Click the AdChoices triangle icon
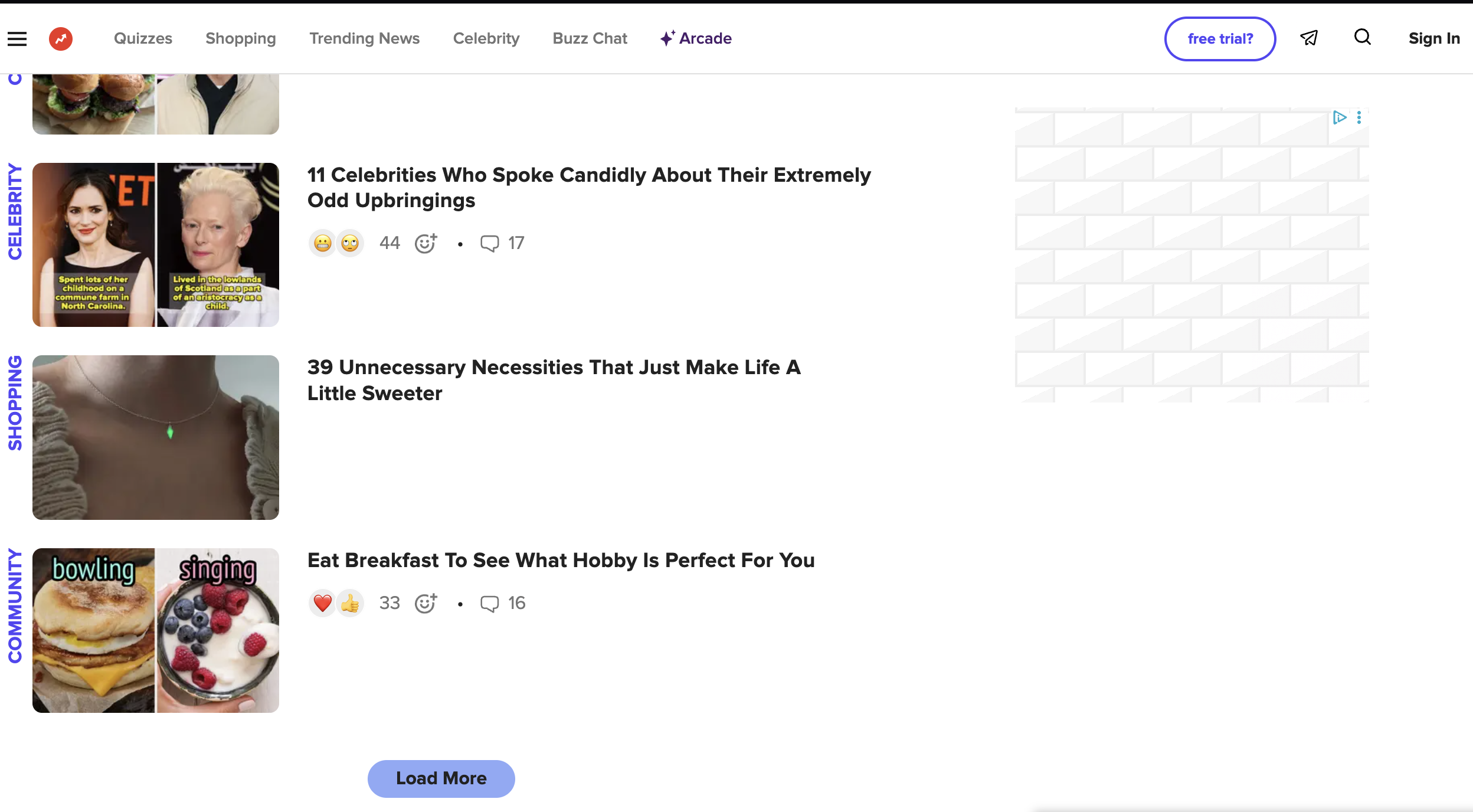The height and width of the screenshot is (812, 1473). 1340,117
